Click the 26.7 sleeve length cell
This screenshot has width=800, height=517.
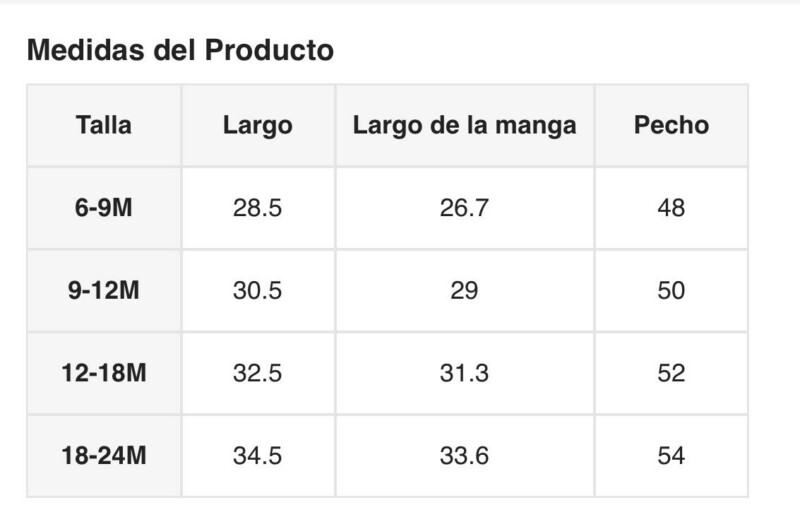click(464, 208)
